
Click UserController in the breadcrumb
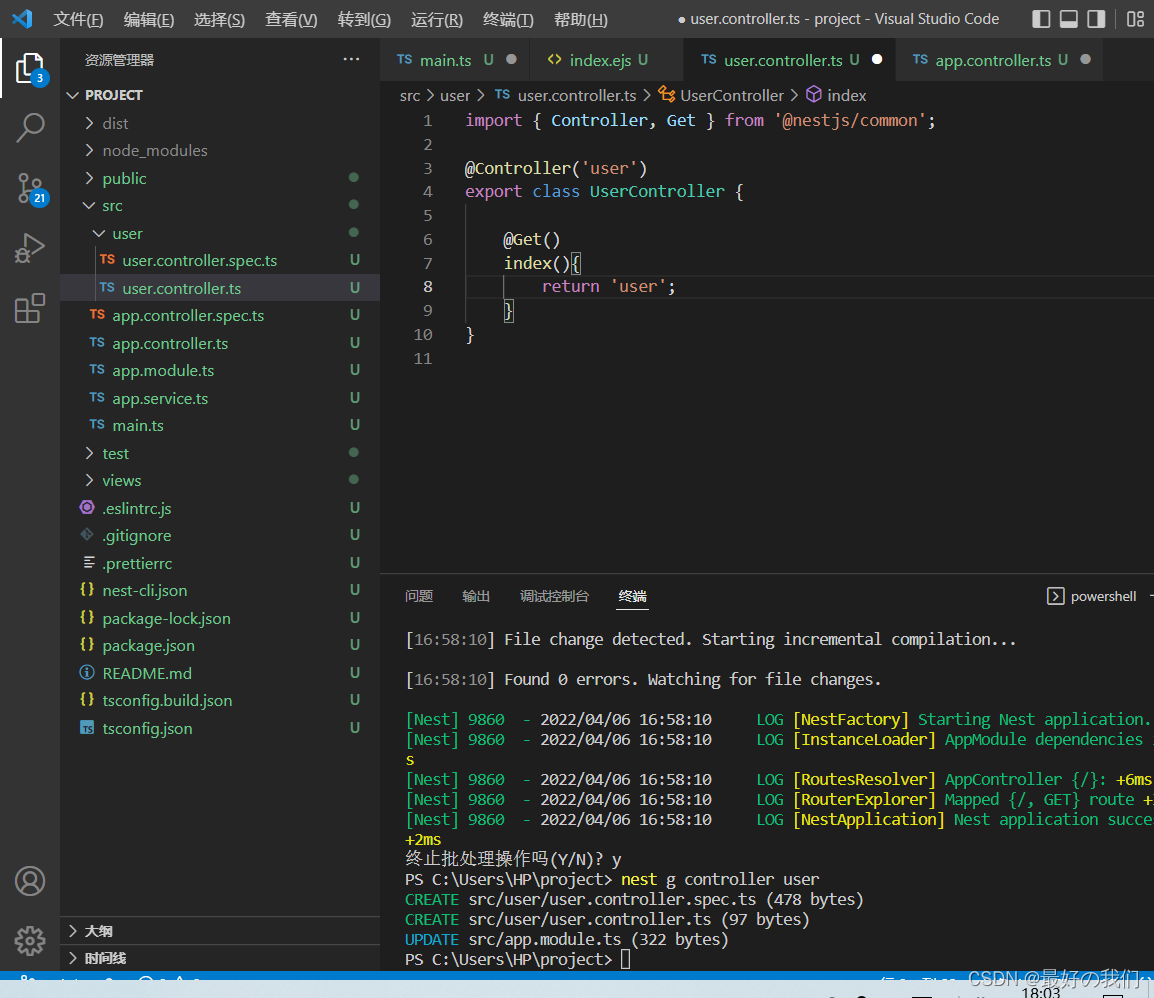(731, 96)
